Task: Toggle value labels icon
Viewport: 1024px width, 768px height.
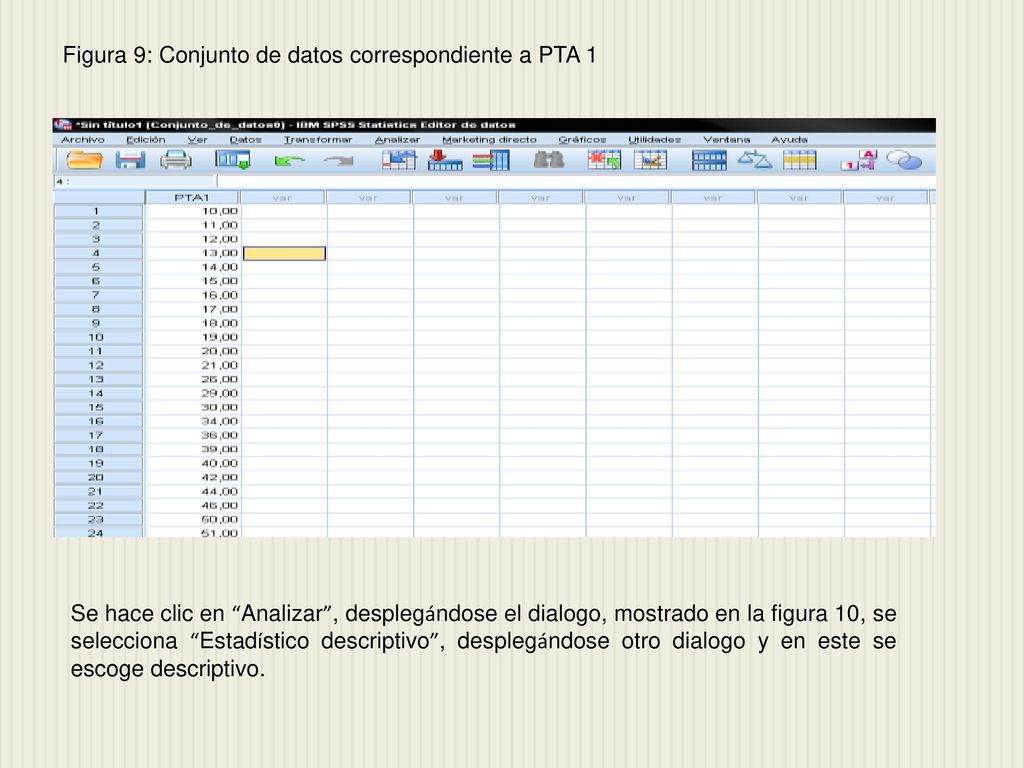Action: (x=859, y=160)
